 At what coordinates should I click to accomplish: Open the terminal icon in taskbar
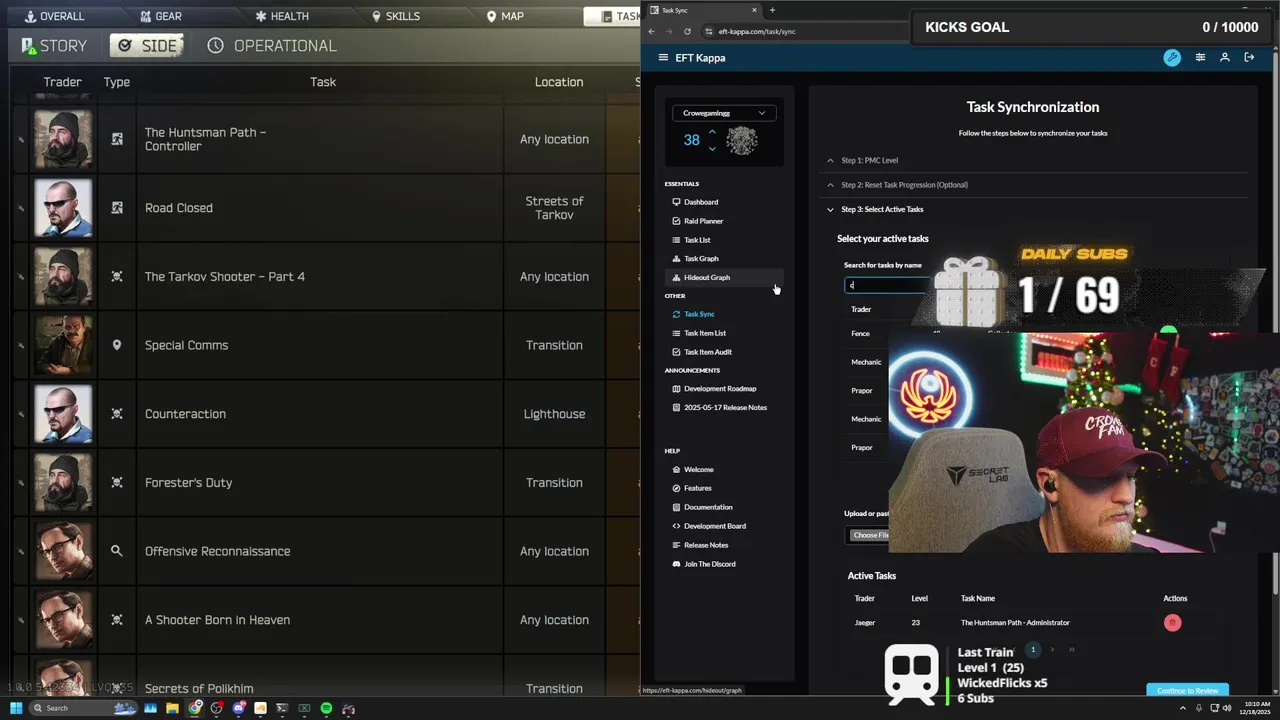[x=282, y=708]
